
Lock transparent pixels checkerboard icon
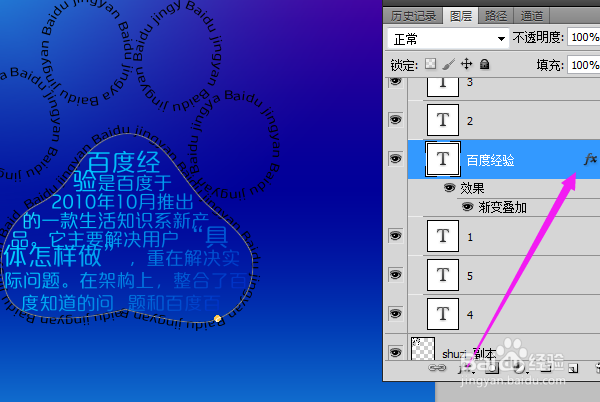coord(430,64)
